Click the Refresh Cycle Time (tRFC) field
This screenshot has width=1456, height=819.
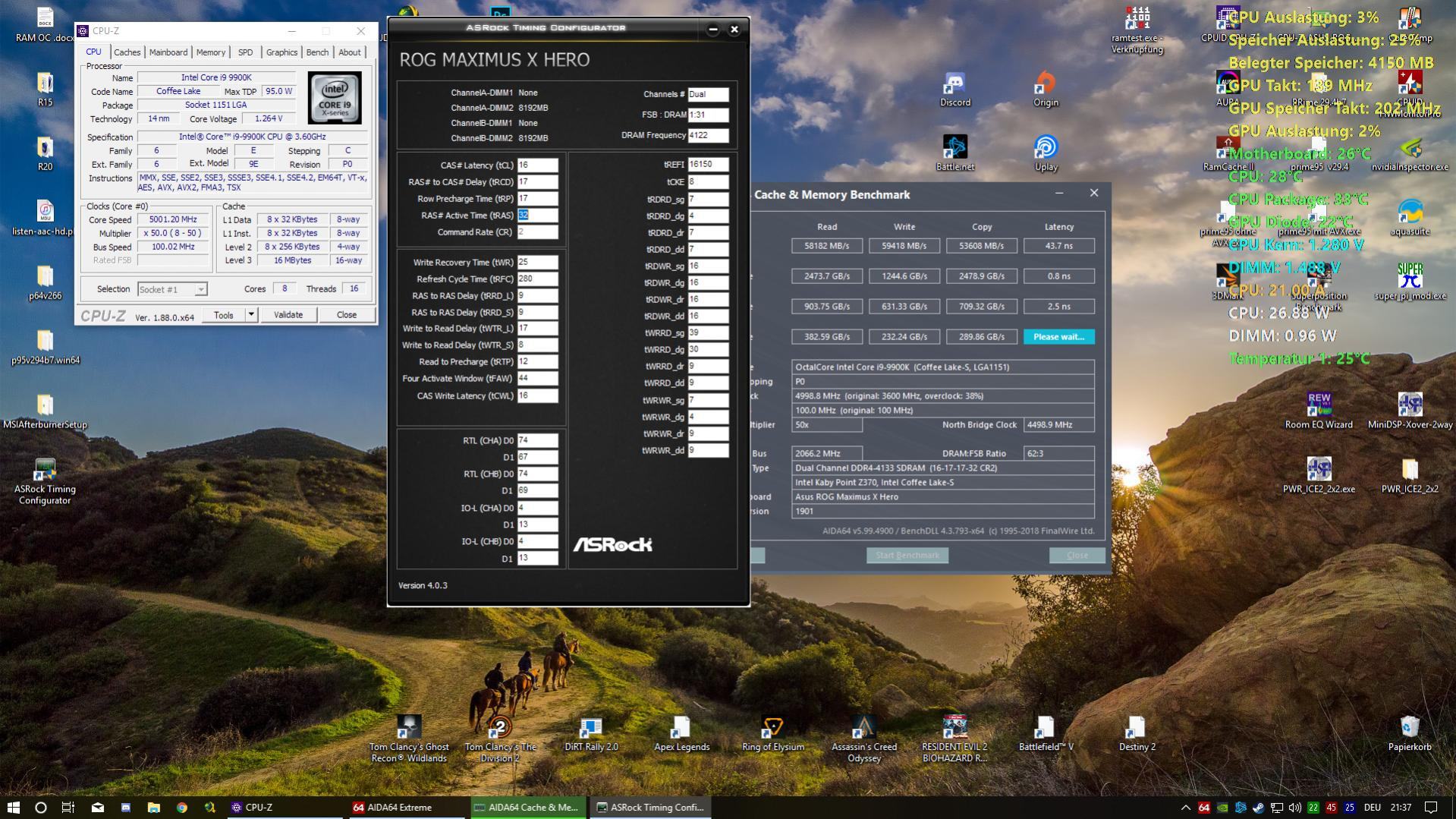pyautogui.click(x=537, y=279)
